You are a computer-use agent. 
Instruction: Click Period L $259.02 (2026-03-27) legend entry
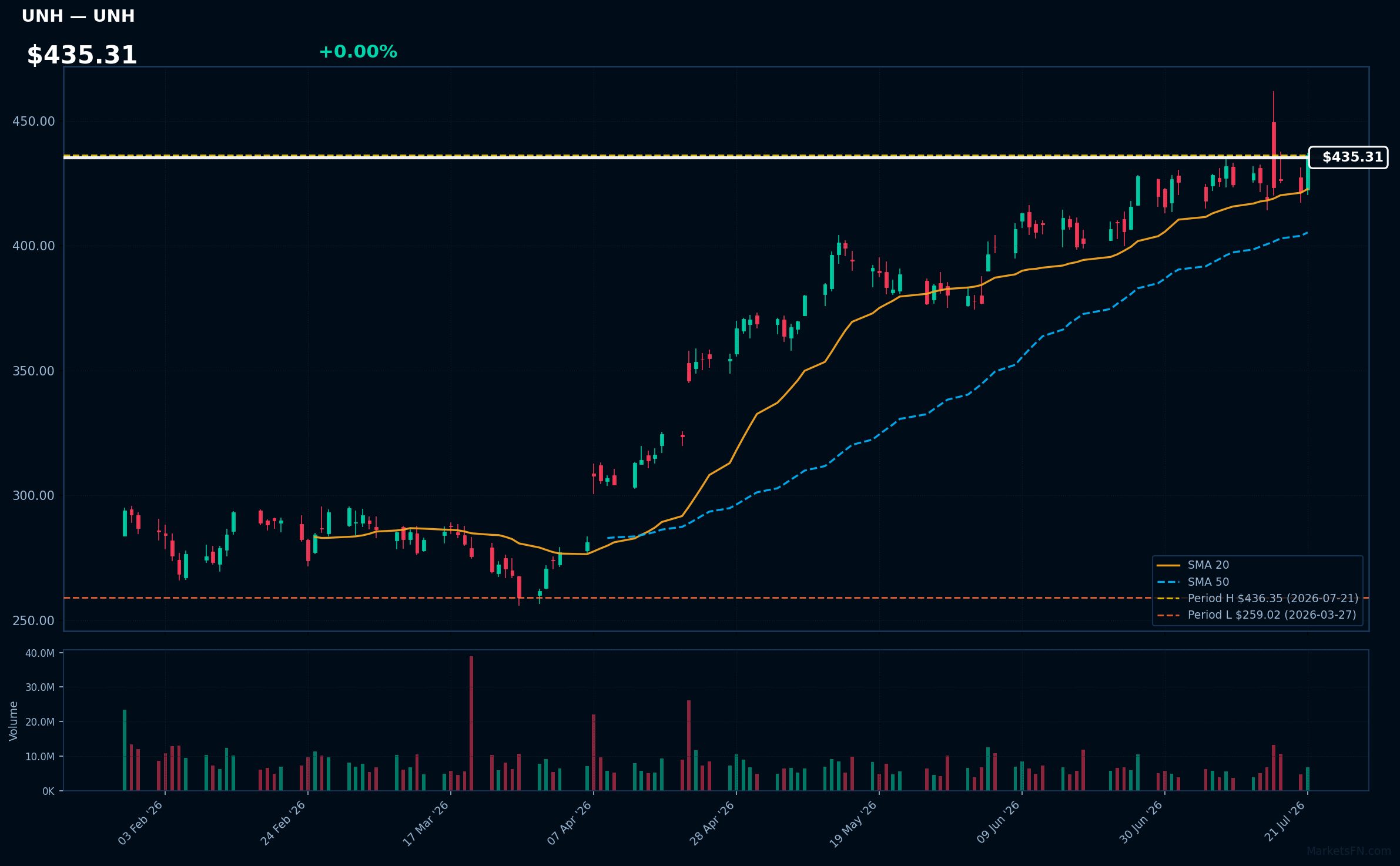[x=1257, y=615]
